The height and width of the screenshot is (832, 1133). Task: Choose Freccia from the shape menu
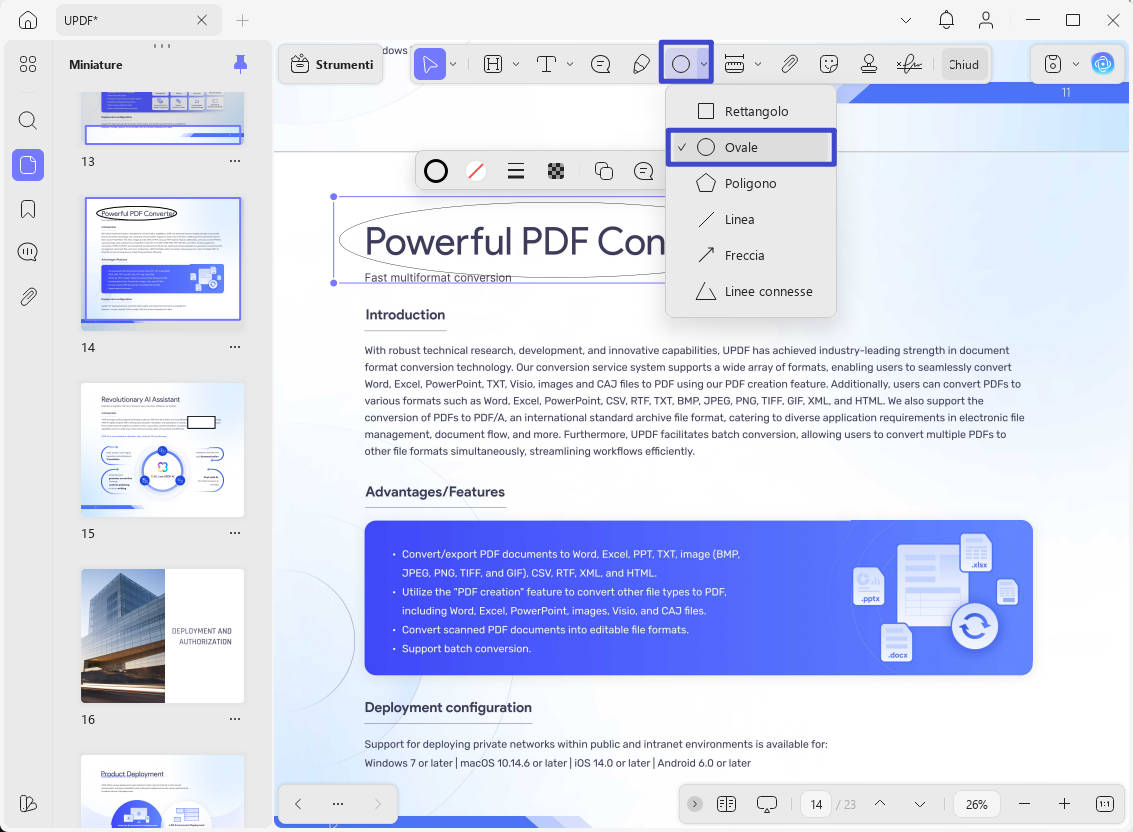(750, 255)
